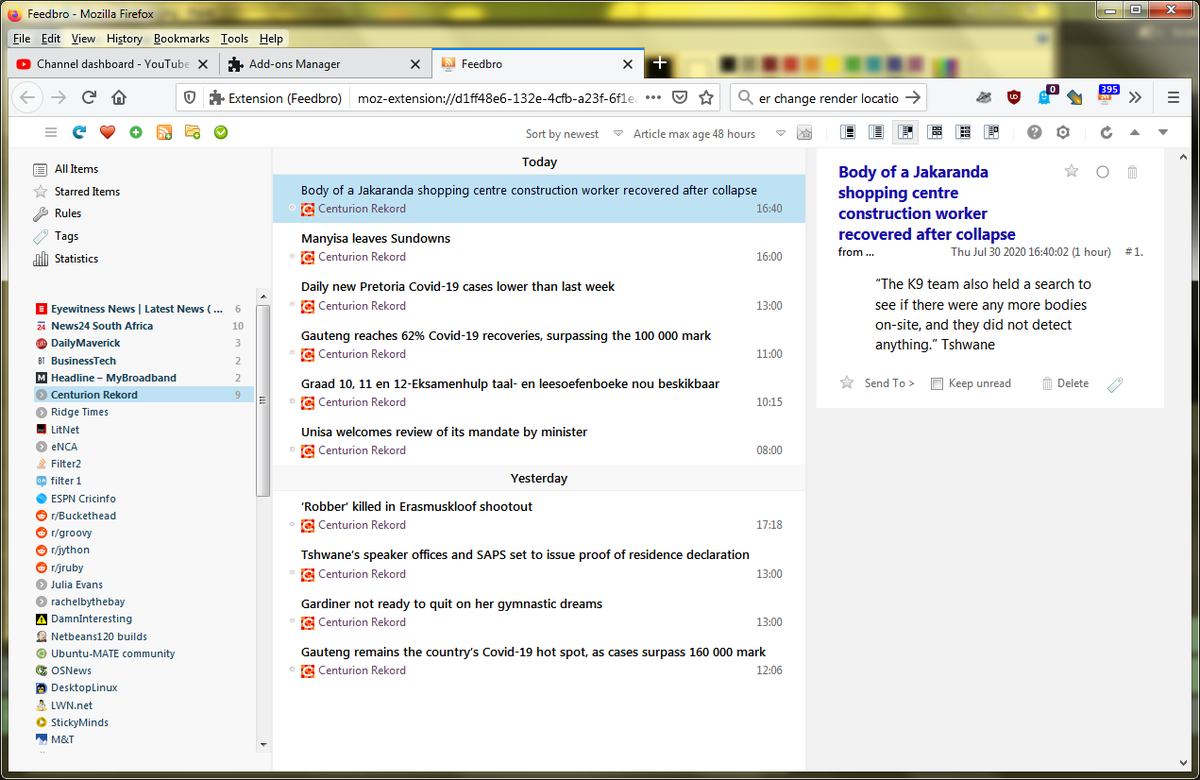Switch to the sixth view mode icon
The image size is (1200, 780).
pyautogui.click(x=992, y=132)
